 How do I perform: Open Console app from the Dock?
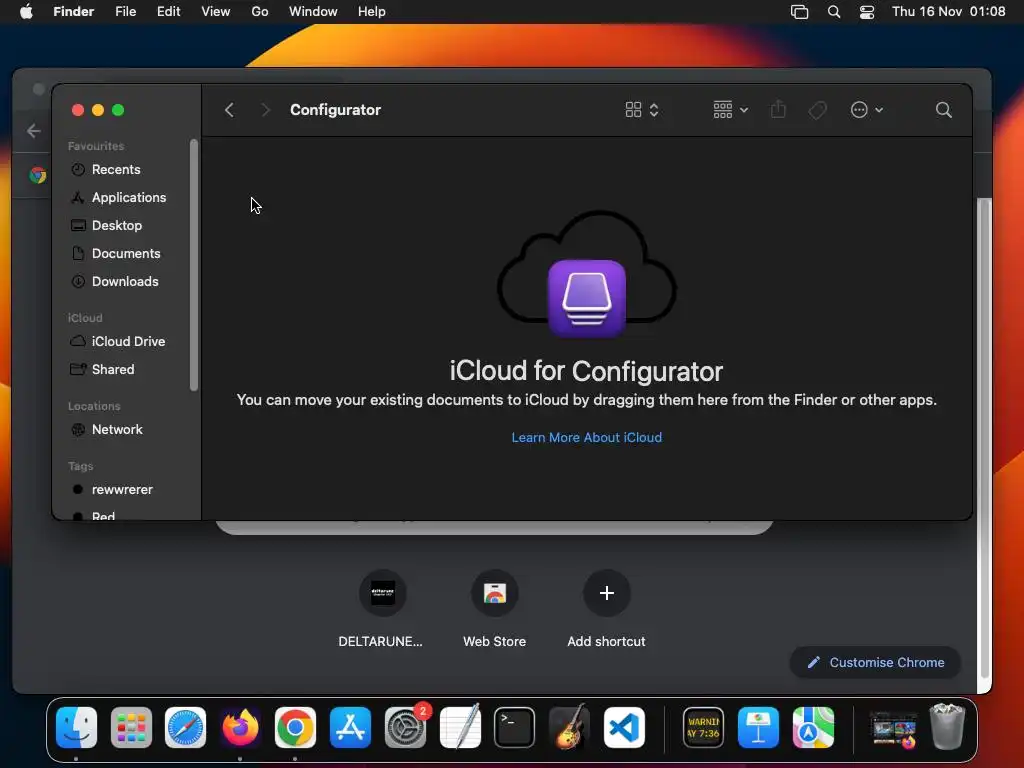click(703, 728)
